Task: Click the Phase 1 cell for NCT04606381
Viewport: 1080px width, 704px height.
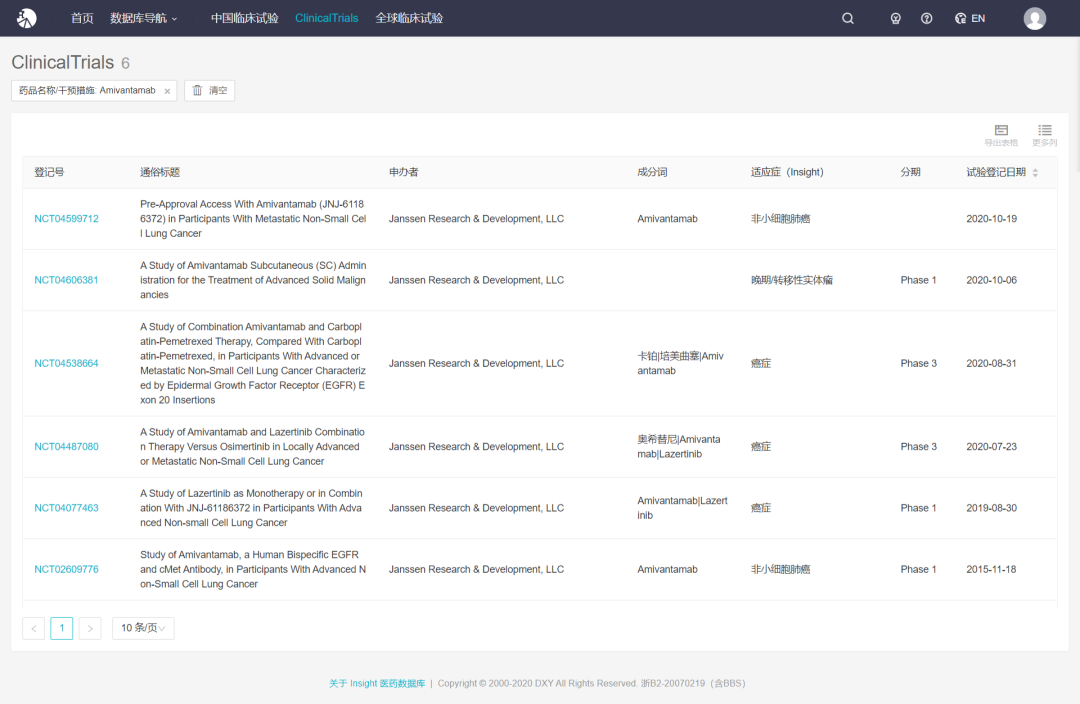Action: click(918, 280)
